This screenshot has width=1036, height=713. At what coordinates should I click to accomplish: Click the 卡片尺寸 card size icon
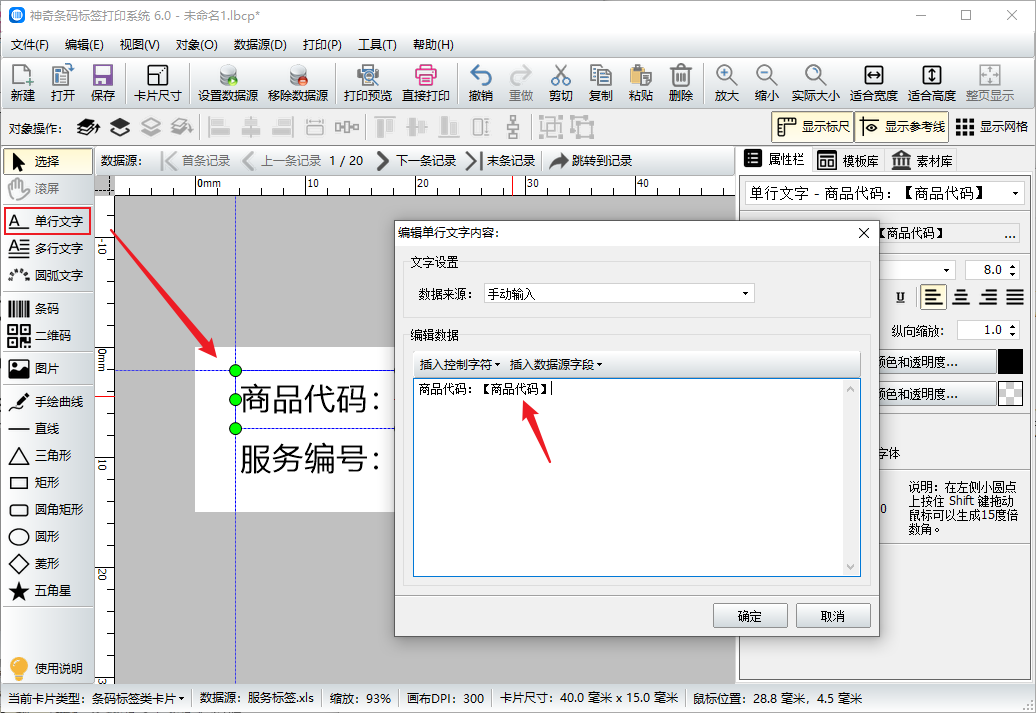coord(157,83)
